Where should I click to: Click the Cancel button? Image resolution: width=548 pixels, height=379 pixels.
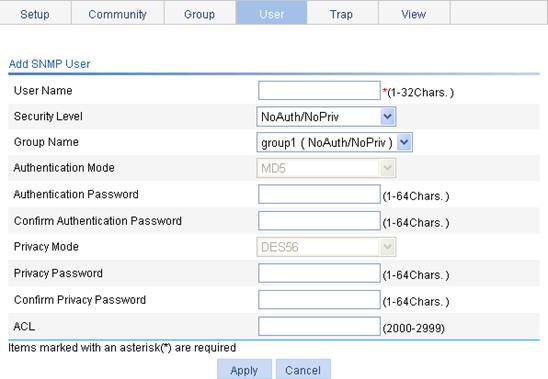point(303,370)
